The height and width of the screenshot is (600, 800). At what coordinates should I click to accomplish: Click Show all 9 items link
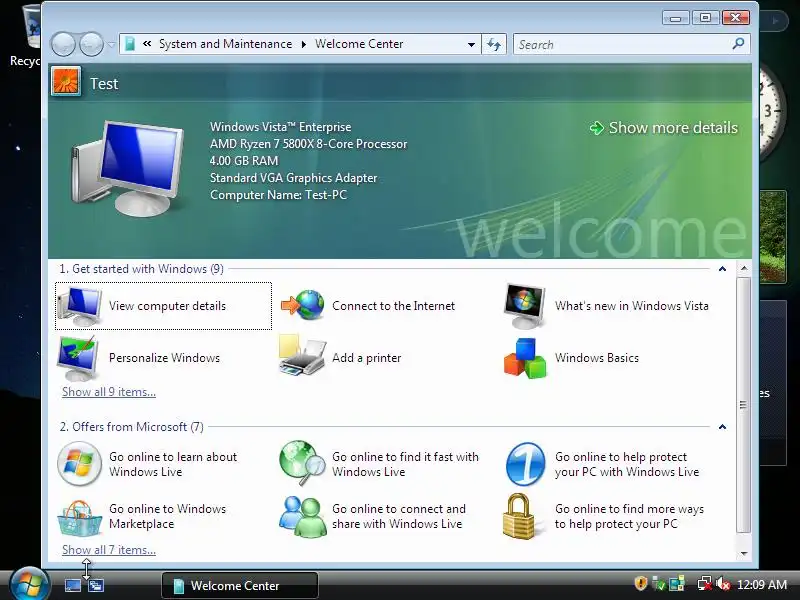pos(109,392)
